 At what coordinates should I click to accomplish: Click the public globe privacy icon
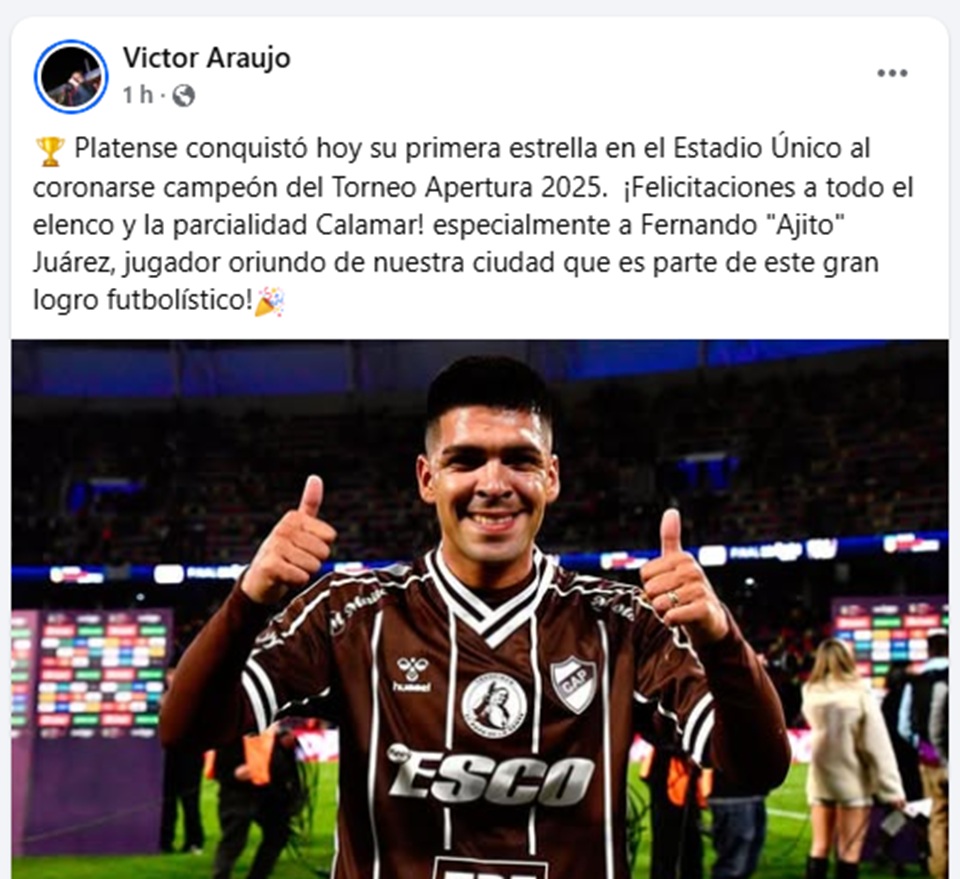[x=184, y=95]
